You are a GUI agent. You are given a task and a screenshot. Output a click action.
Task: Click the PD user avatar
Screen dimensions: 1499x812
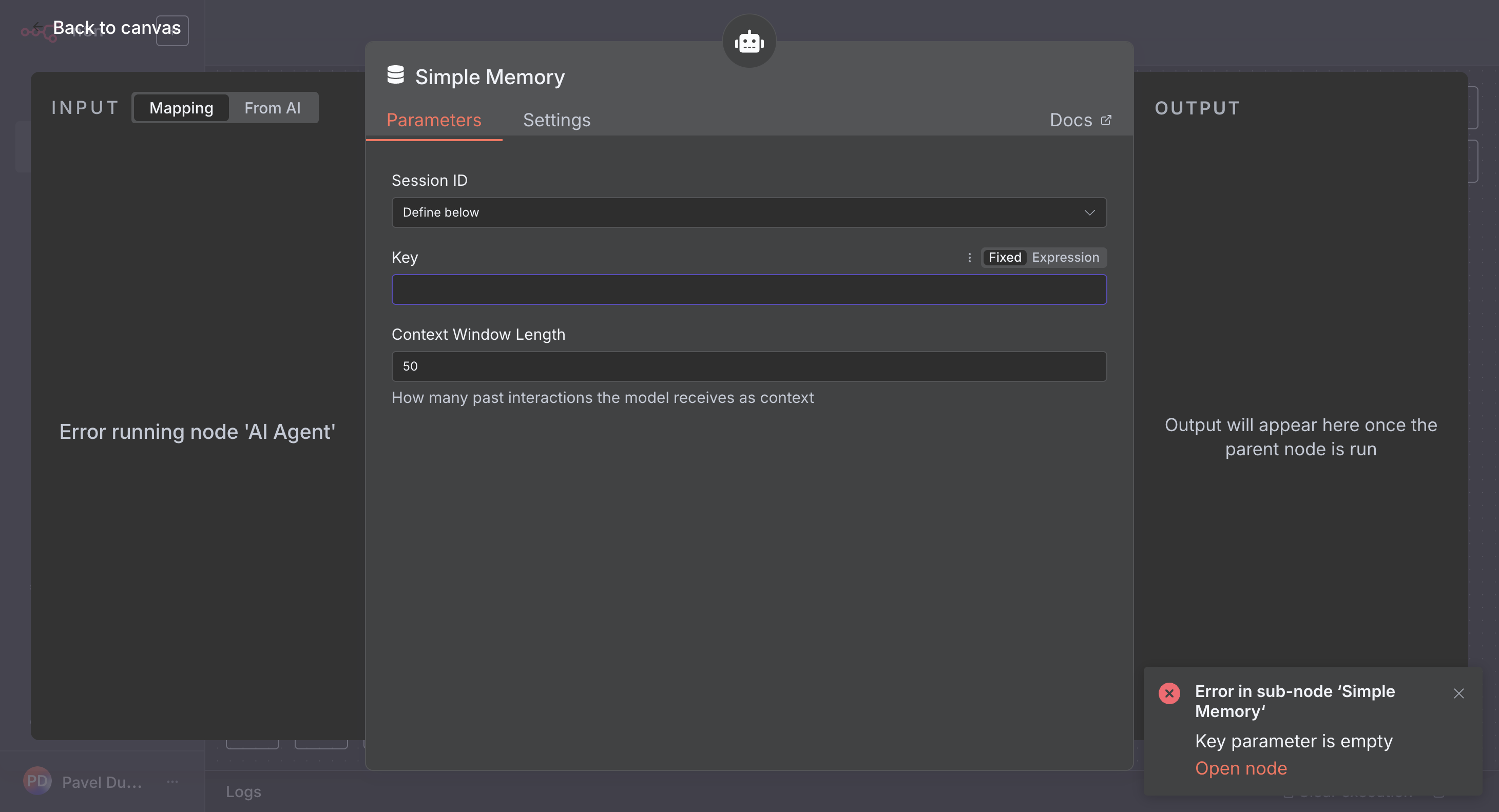[x=37, y=781]
